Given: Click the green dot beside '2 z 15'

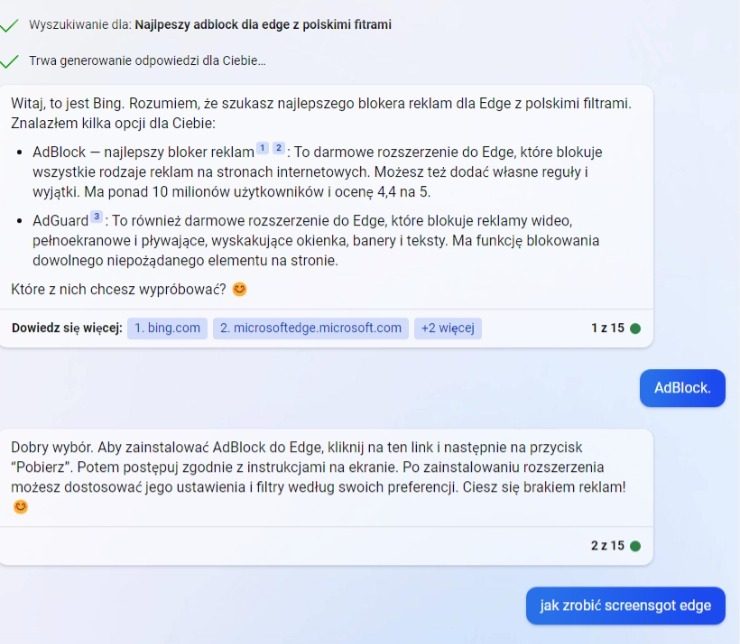Looking at the screenshot, I should tap(635, 546).
